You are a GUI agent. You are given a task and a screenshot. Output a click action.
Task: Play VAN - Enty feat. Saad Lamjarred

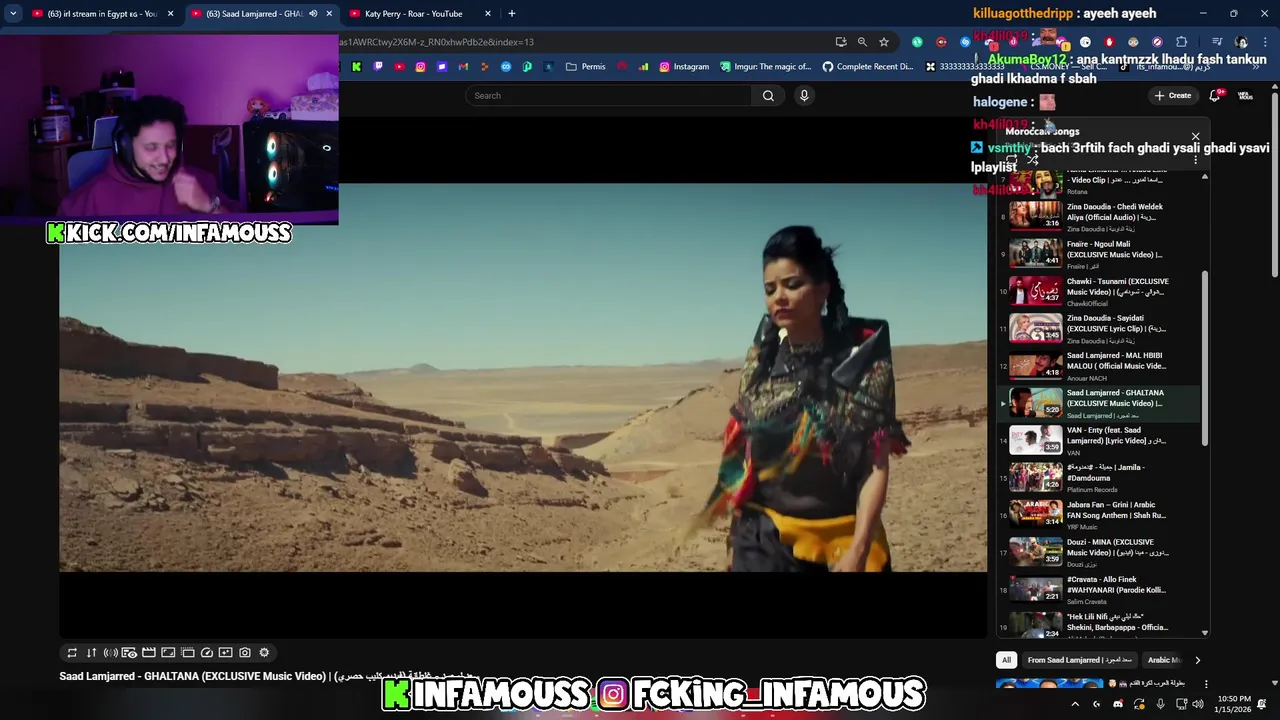[1098, 440]
